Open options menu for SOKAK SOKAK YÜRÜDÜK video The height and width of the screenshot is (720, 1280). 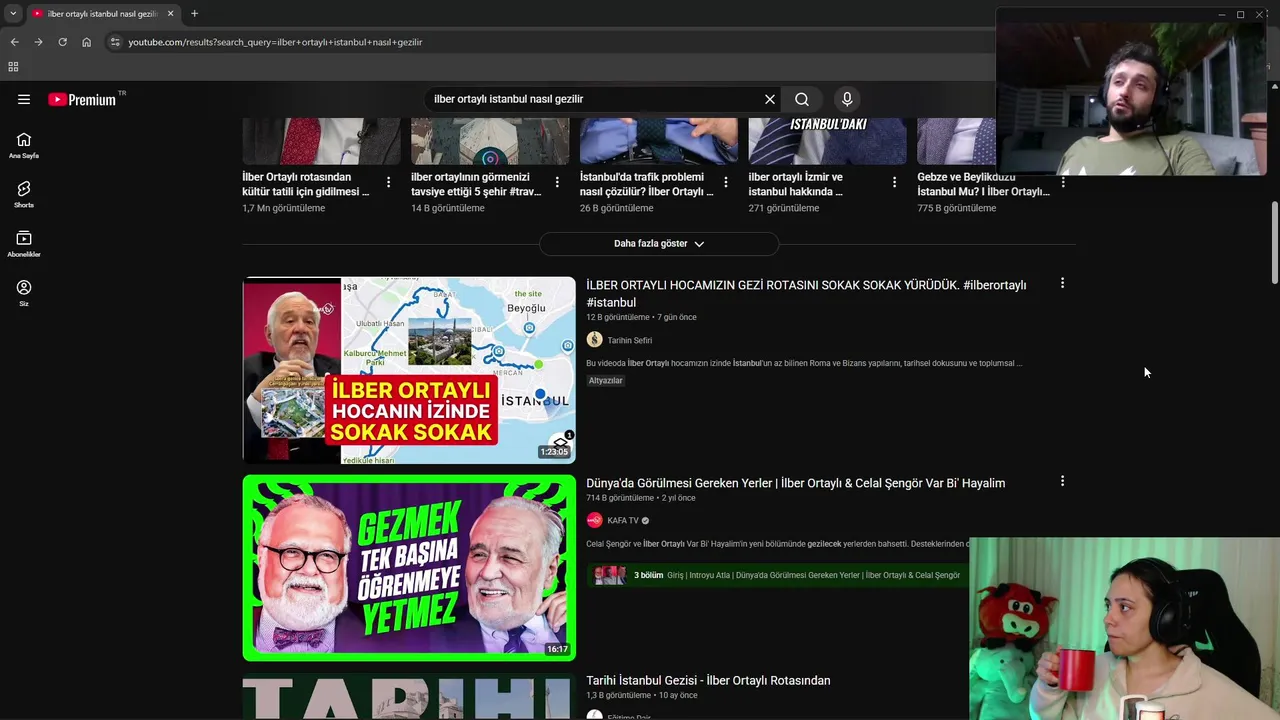click(1062, 284)
